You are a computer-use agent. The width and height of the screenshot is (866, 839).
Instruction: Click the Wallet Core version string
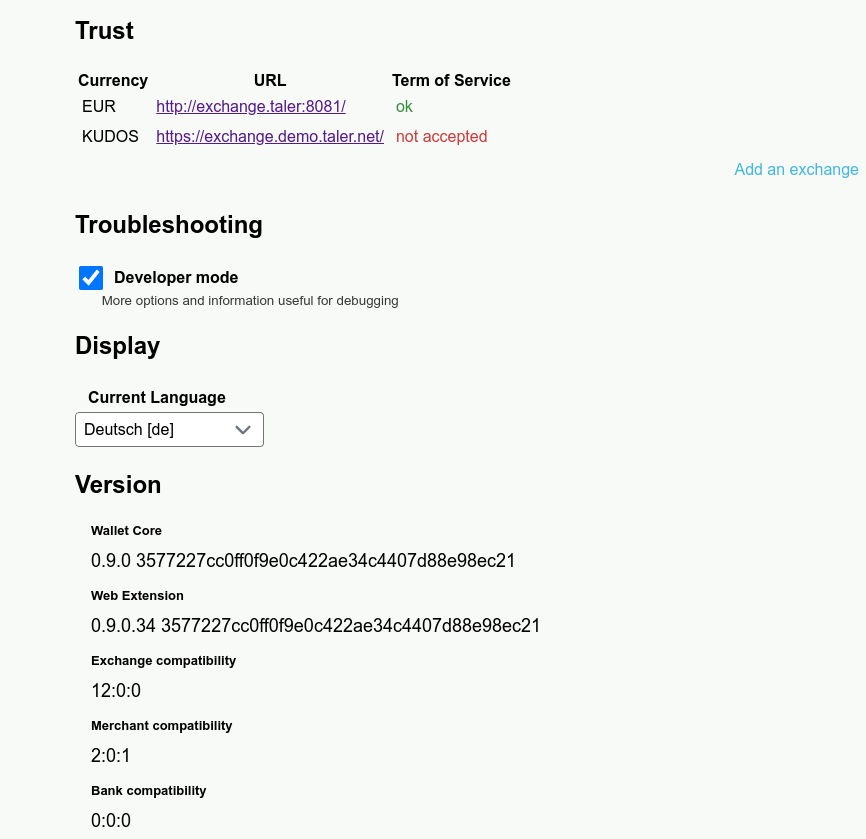[x=302, y=561]
